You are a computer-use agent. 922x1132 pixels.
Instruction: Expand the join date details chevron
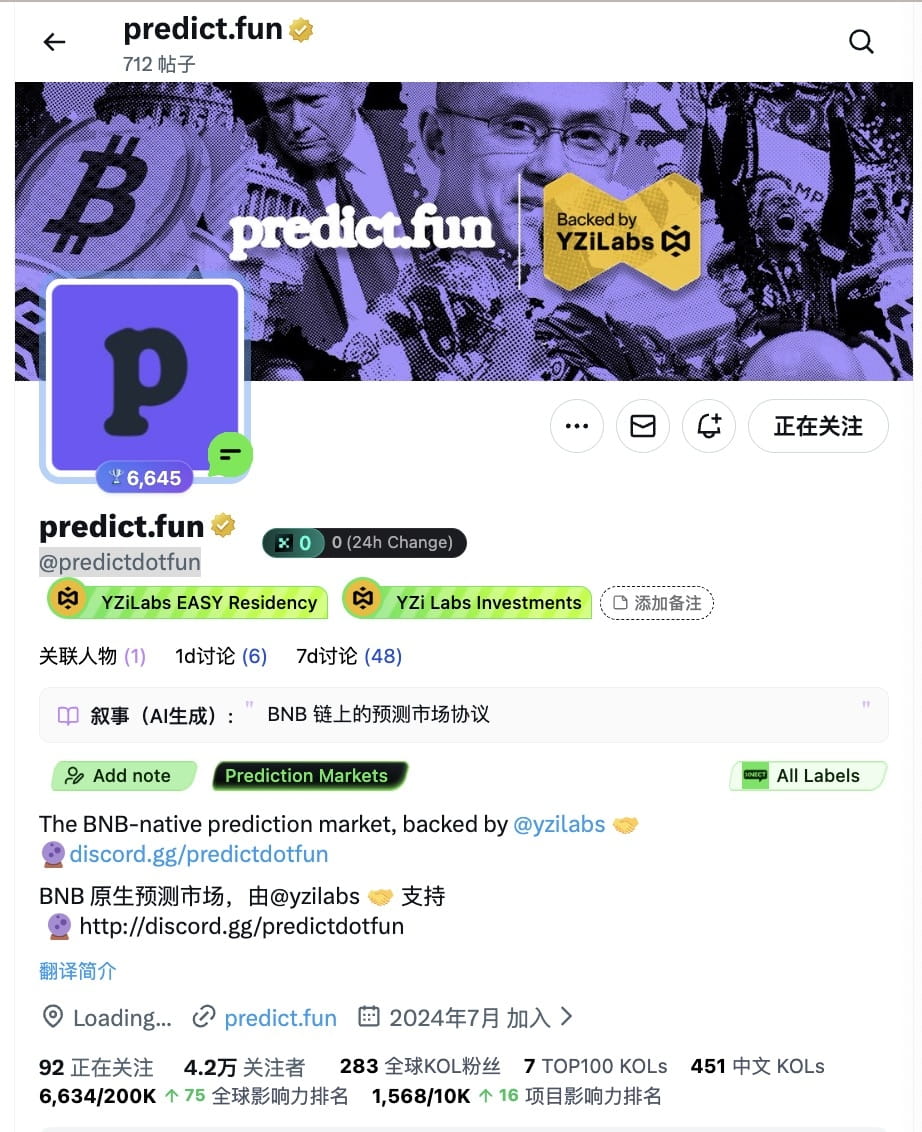point(567,1016)
